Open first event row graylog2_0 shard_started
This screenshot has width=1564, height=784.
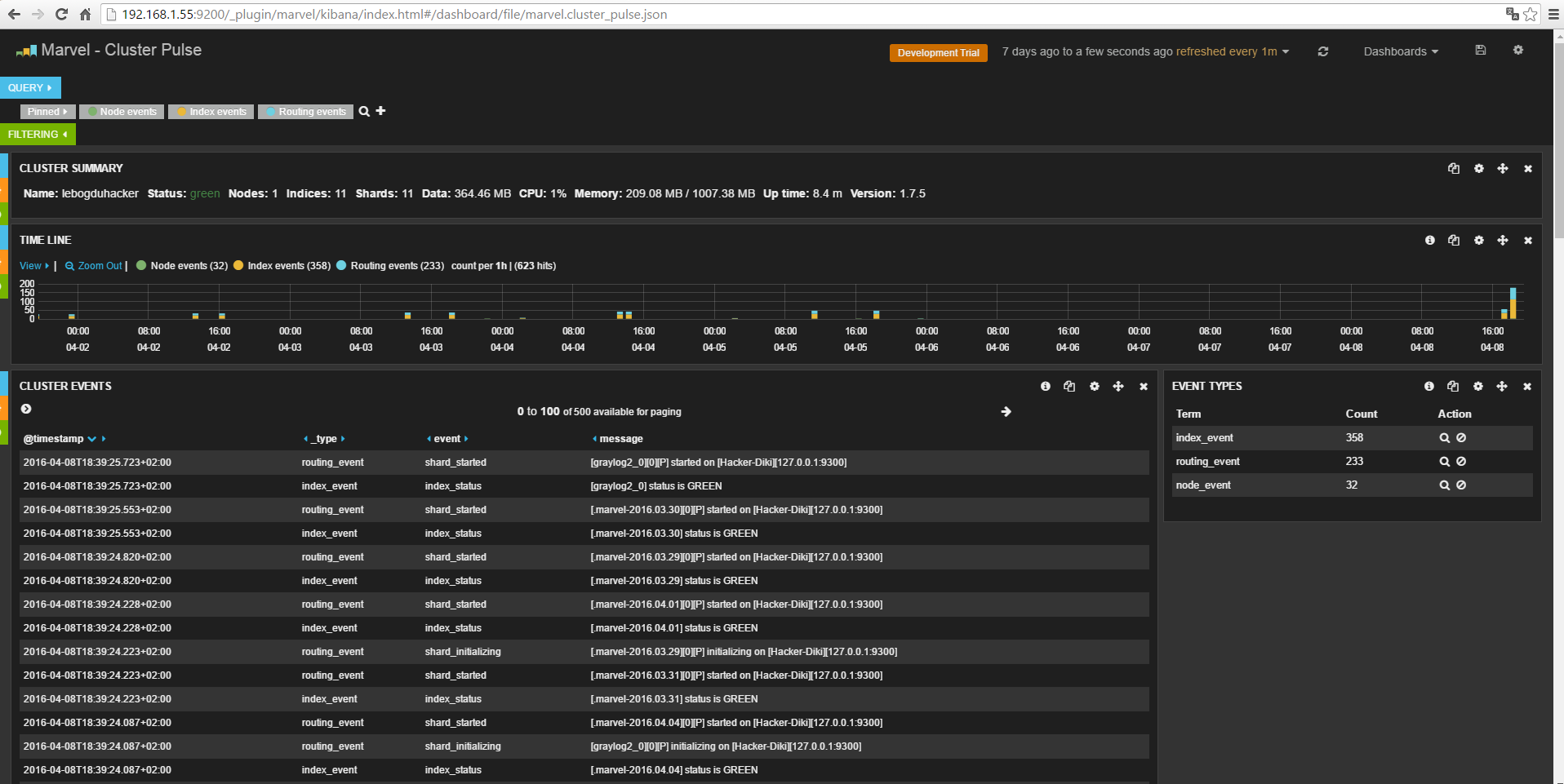click(x=584, y=463)
